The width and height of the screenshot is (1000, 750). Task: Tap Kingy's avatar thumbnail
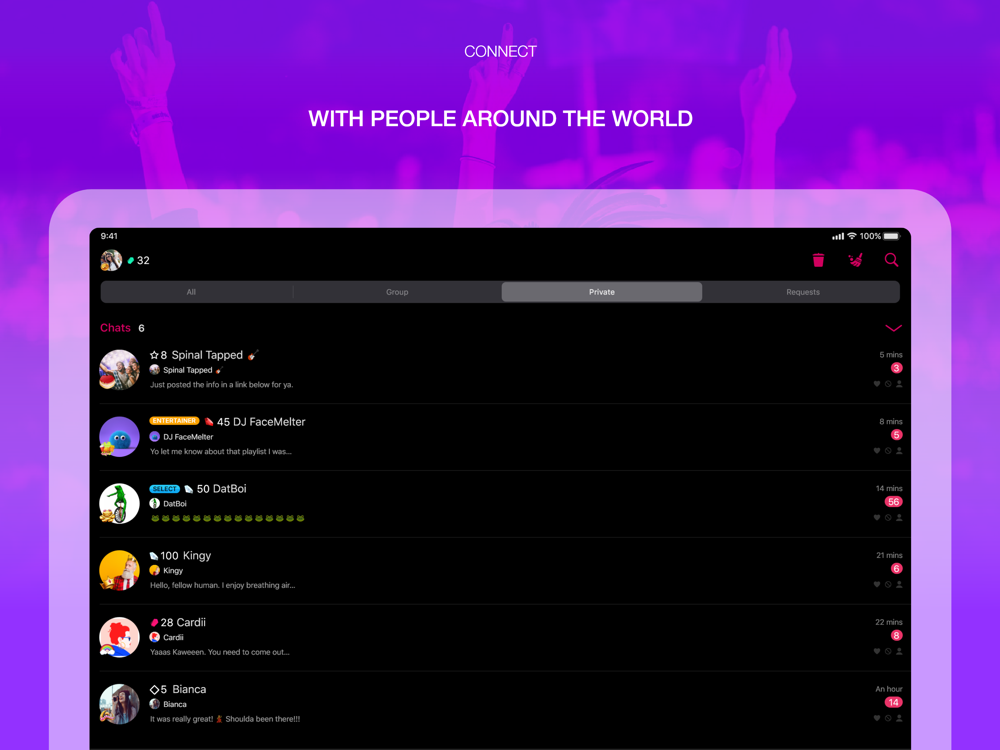pyautogui.click(x=119, y=571)
